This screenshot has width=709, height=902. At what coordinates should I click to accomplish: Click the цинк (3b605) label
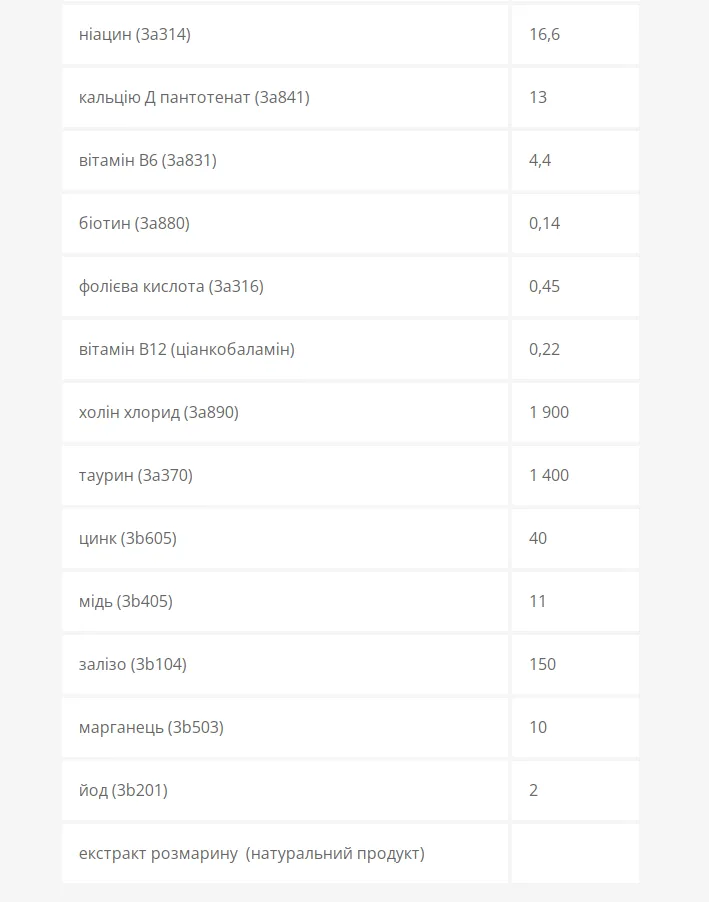[128, 538]
